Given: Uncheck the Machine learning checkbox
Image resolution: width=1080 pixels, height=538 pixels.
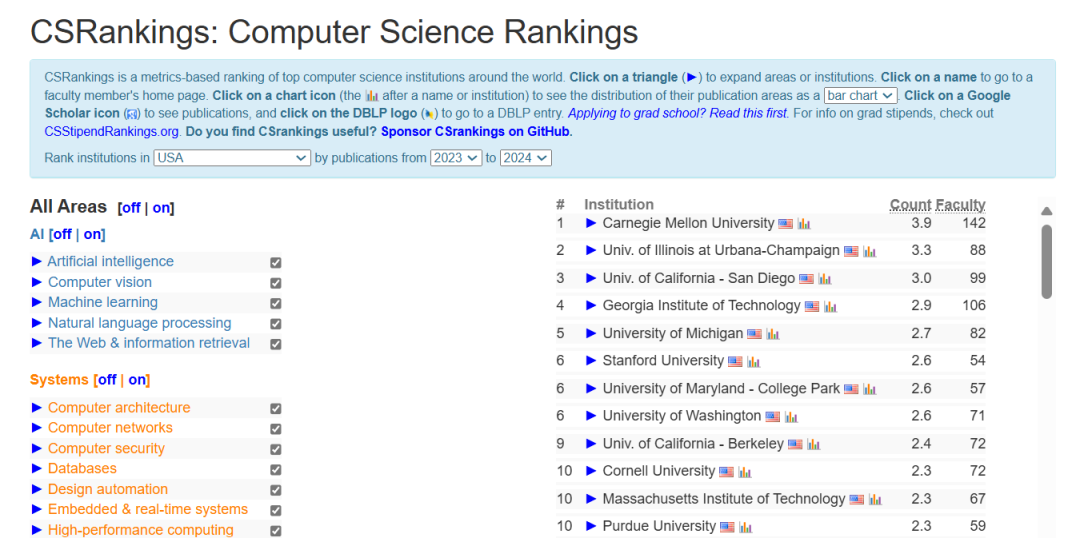Looking at the screenshot, I should click(276, 303).
